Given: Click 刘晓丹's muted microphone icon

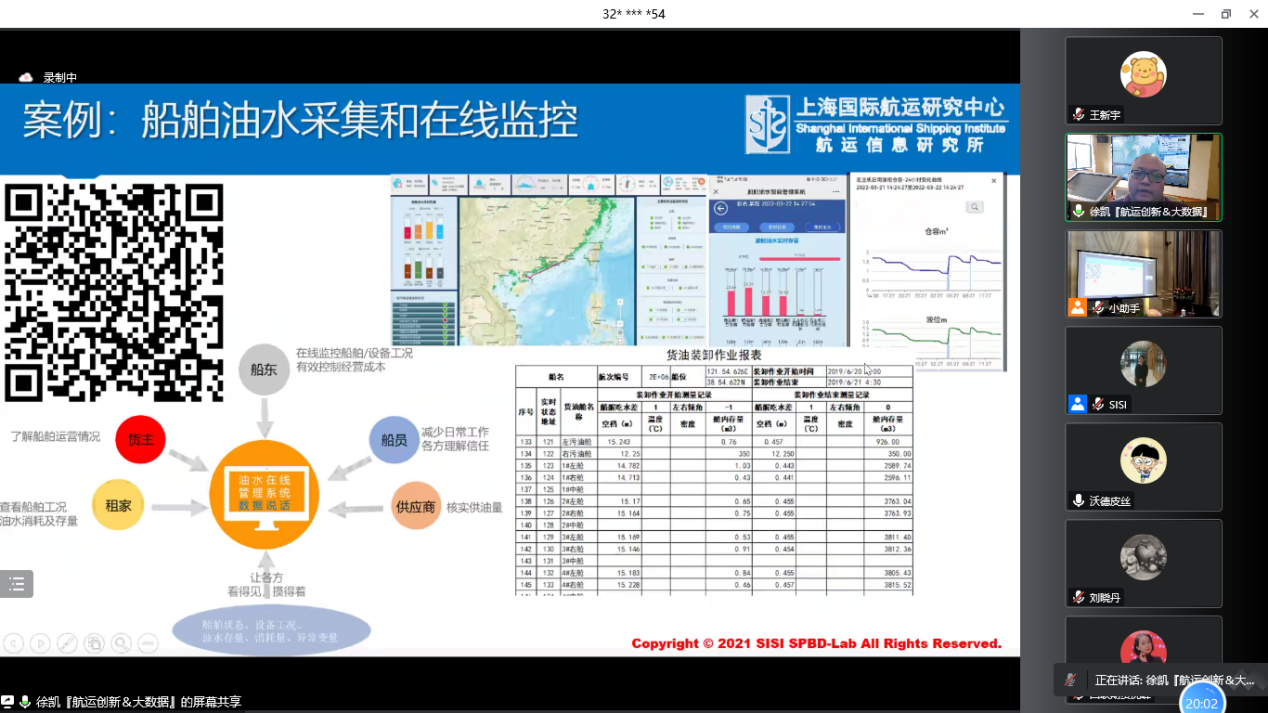Looking at the screenshot, I should (1078, 597).
